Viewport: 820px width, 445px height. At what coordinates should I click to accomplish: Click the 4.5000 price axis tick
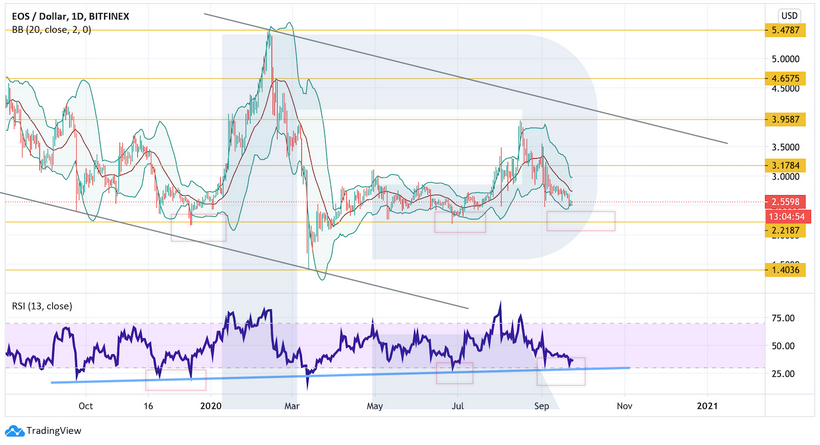(785, 89)
